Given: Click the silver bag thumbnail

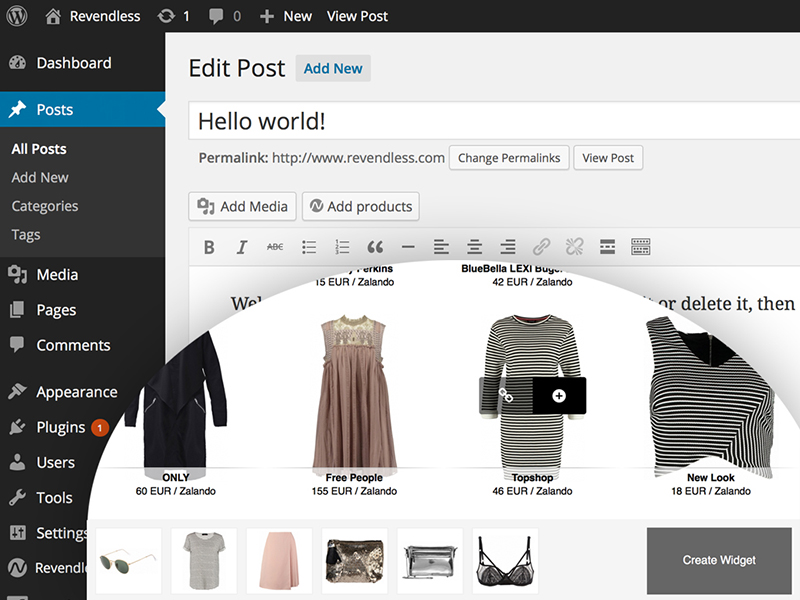Looking at the screenshot, I should pos(430,560).
